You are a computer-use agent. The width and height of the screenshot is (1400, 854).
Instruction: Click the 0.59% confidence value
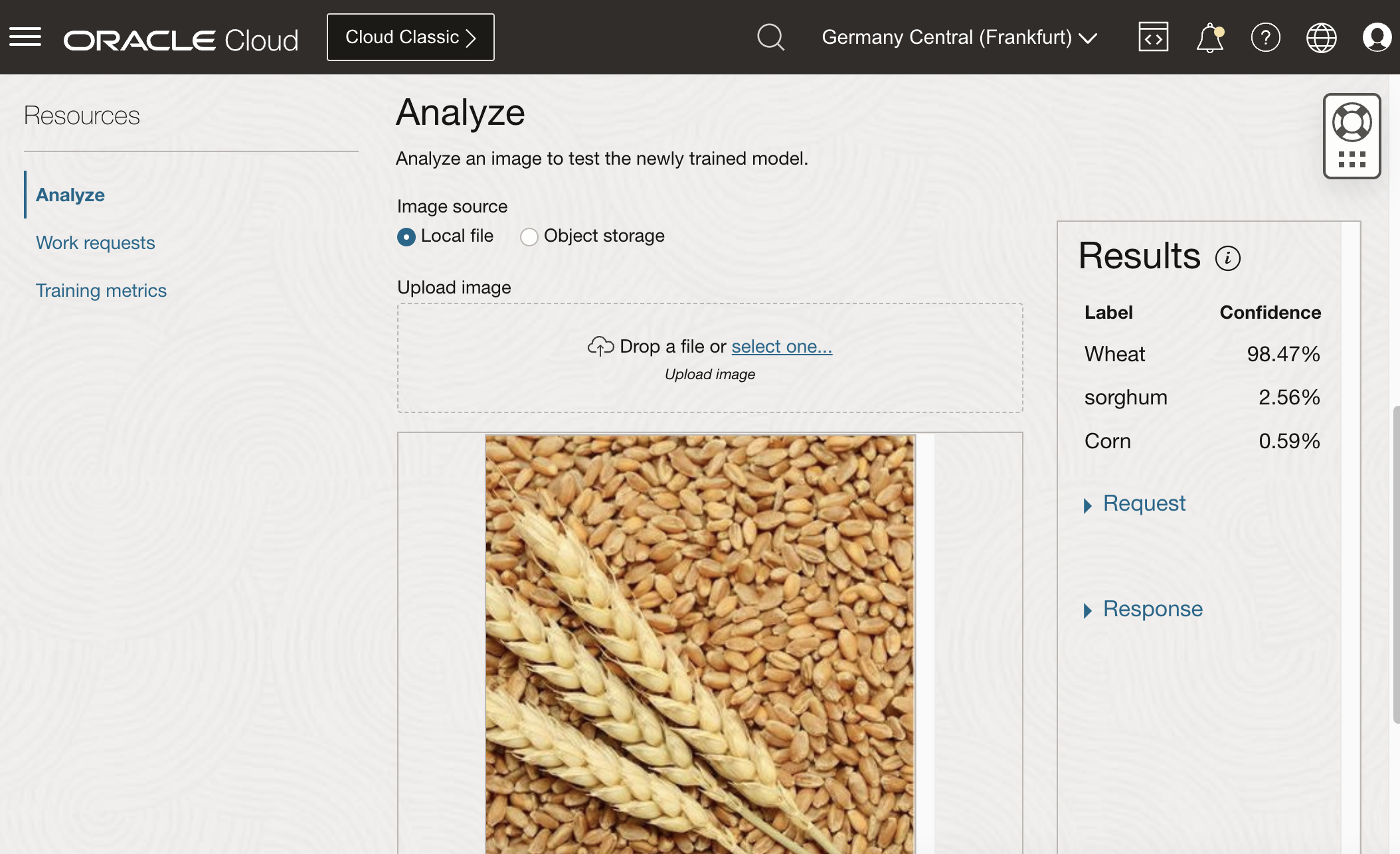1289,441
